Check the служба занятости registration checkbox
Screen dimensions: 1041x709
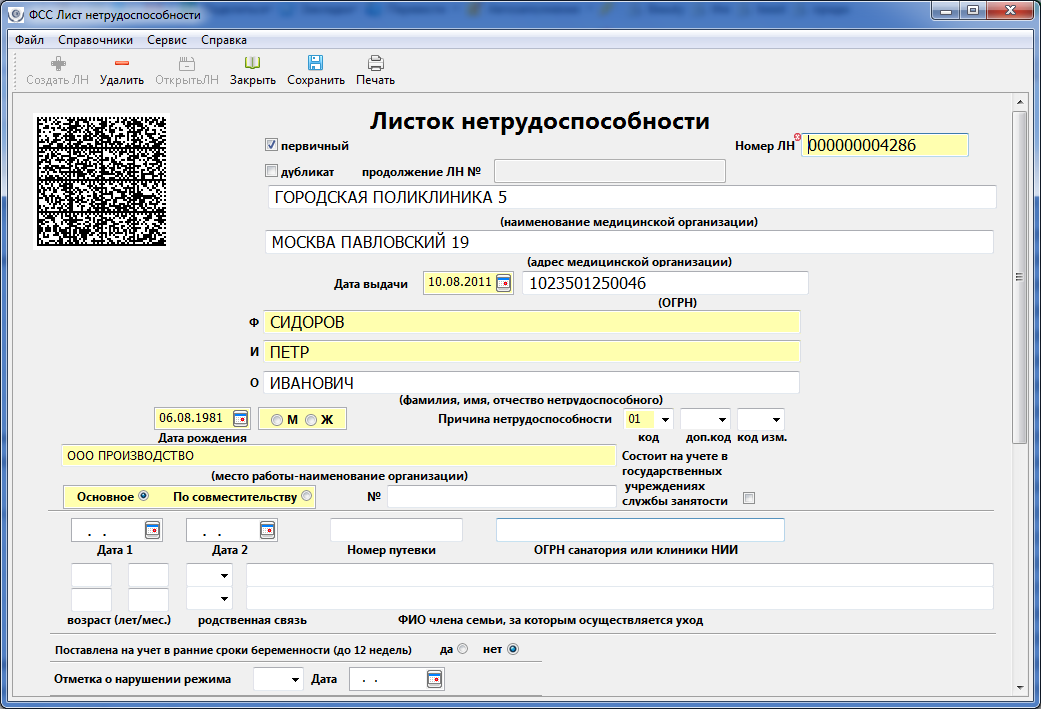pos(749,498)
